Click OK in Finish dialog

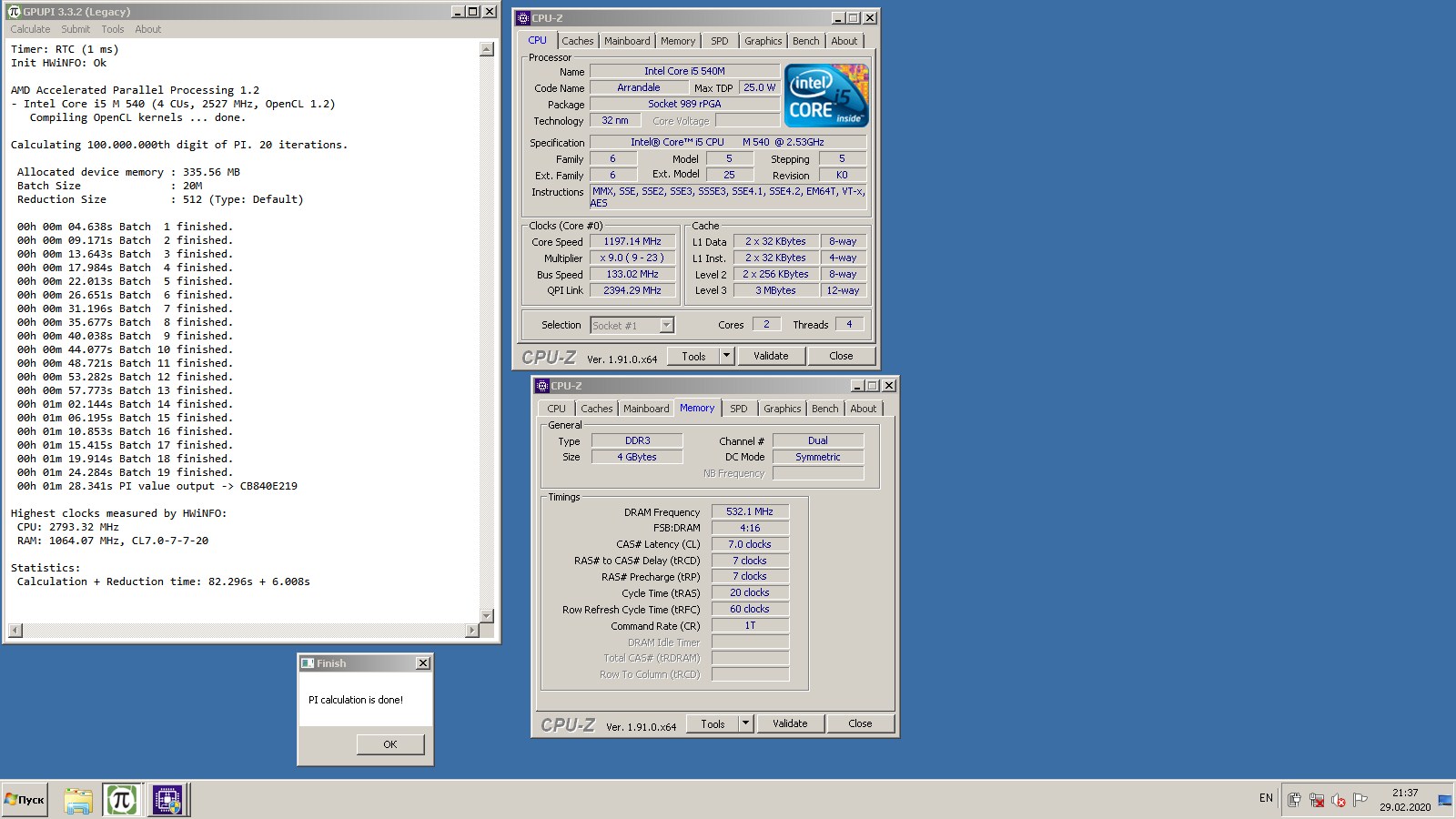pos(389,743)
